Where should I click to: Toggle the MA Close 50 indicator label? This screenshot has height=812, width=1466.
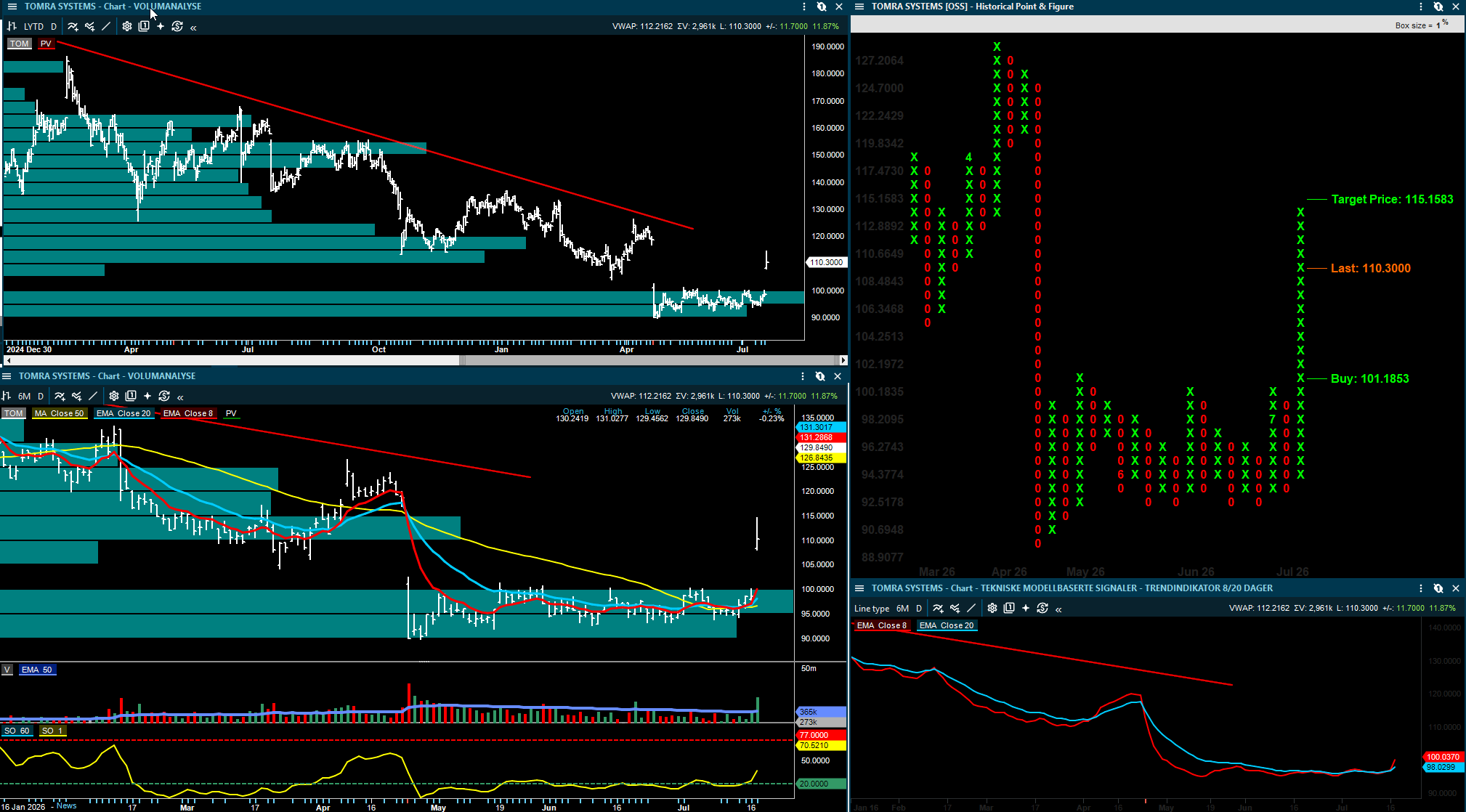pyautogui.click(x=59, y=413)
